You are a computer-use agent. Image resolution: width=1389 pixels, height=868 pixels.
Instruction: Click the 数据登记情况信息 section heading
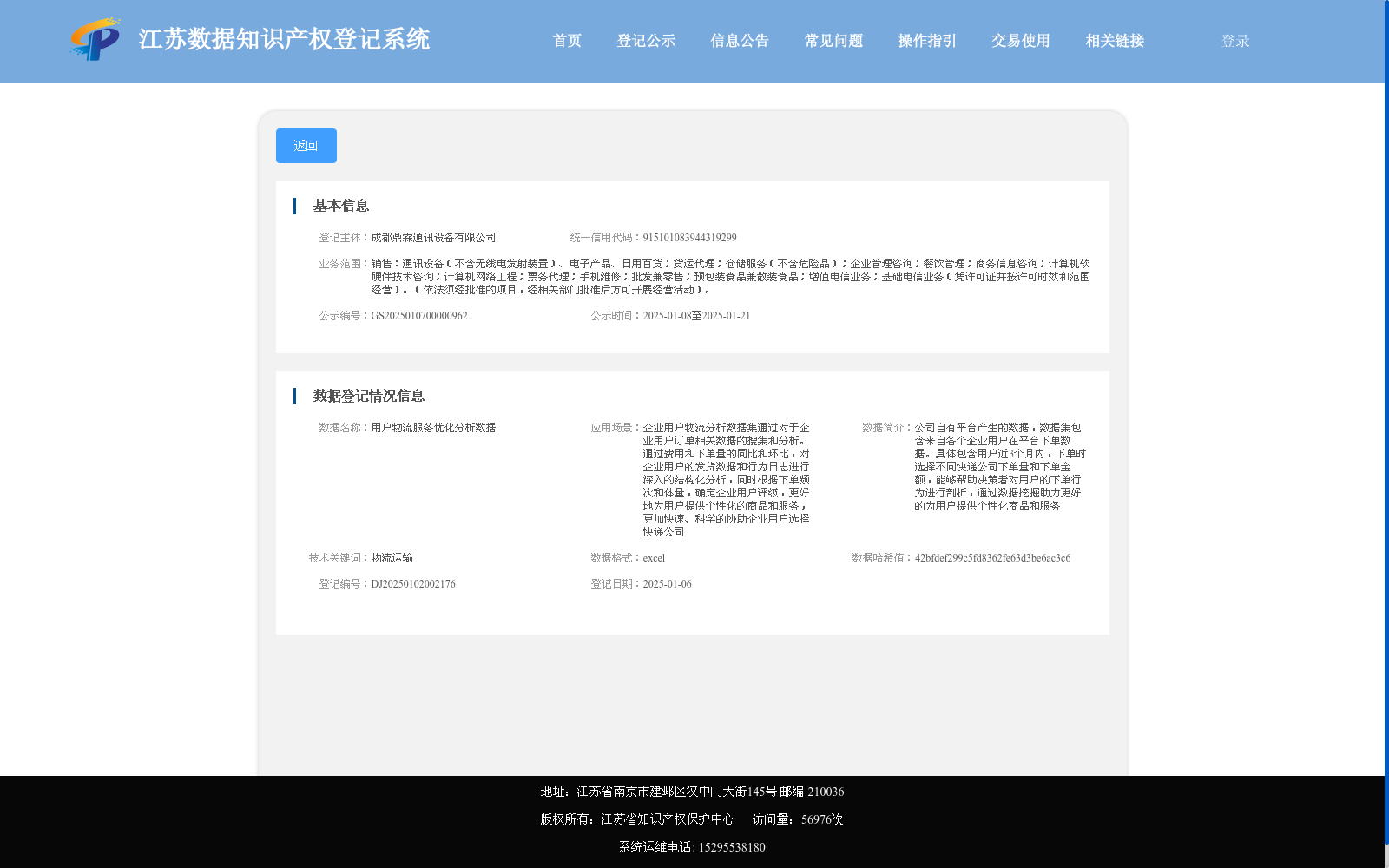[x=369, y=396]
